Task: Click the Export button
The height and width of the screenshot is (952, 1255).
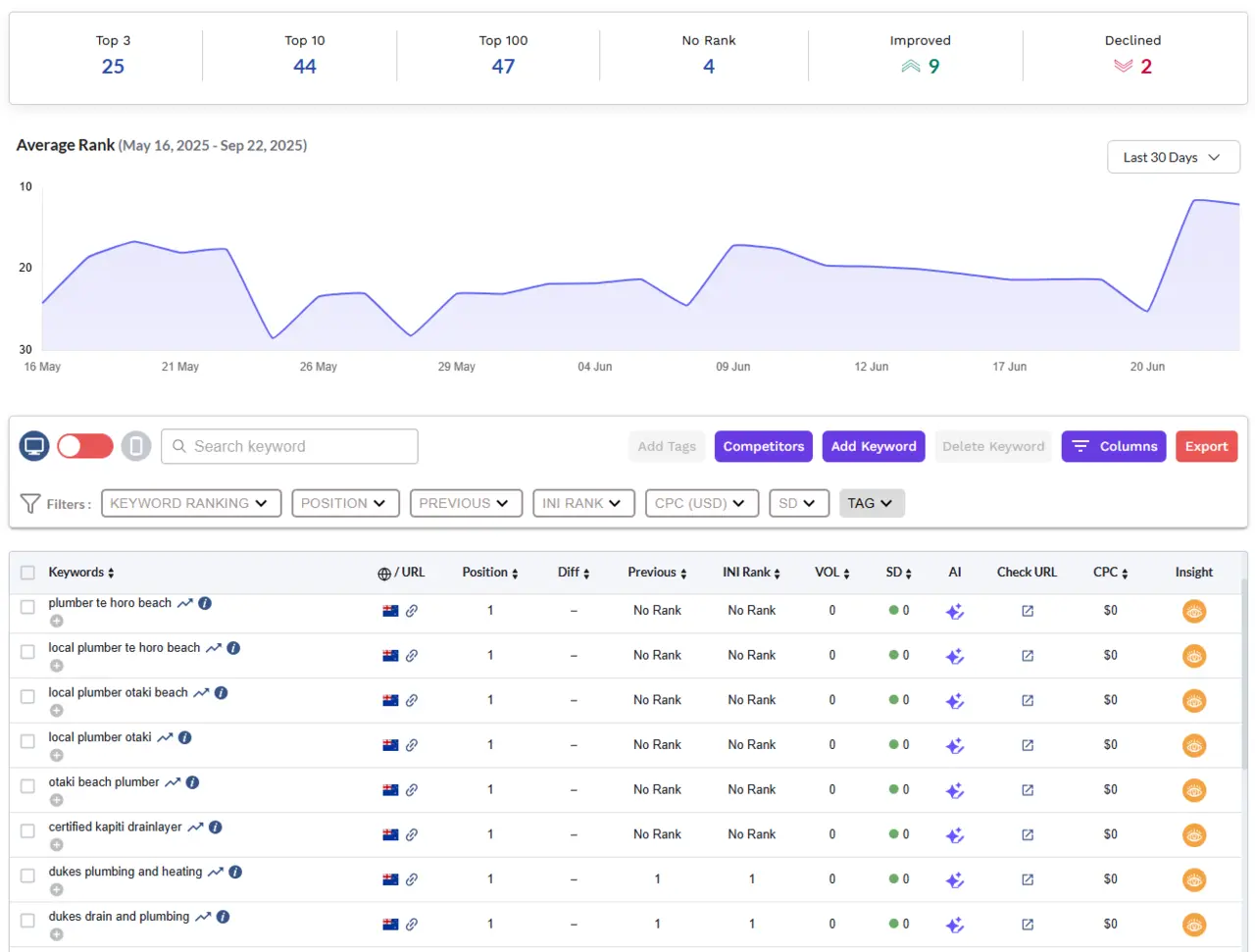Action: click(x=1206, y=445)
